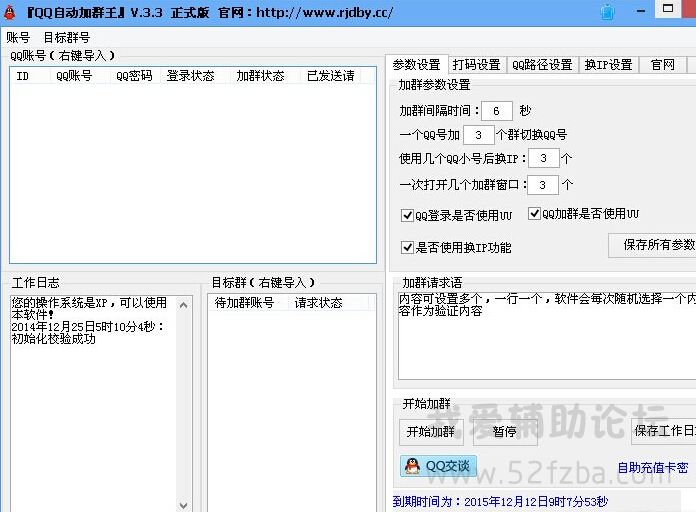Screen dimensions: 696x512
Task: Click the 请求状态 column header
Action: 328,303
